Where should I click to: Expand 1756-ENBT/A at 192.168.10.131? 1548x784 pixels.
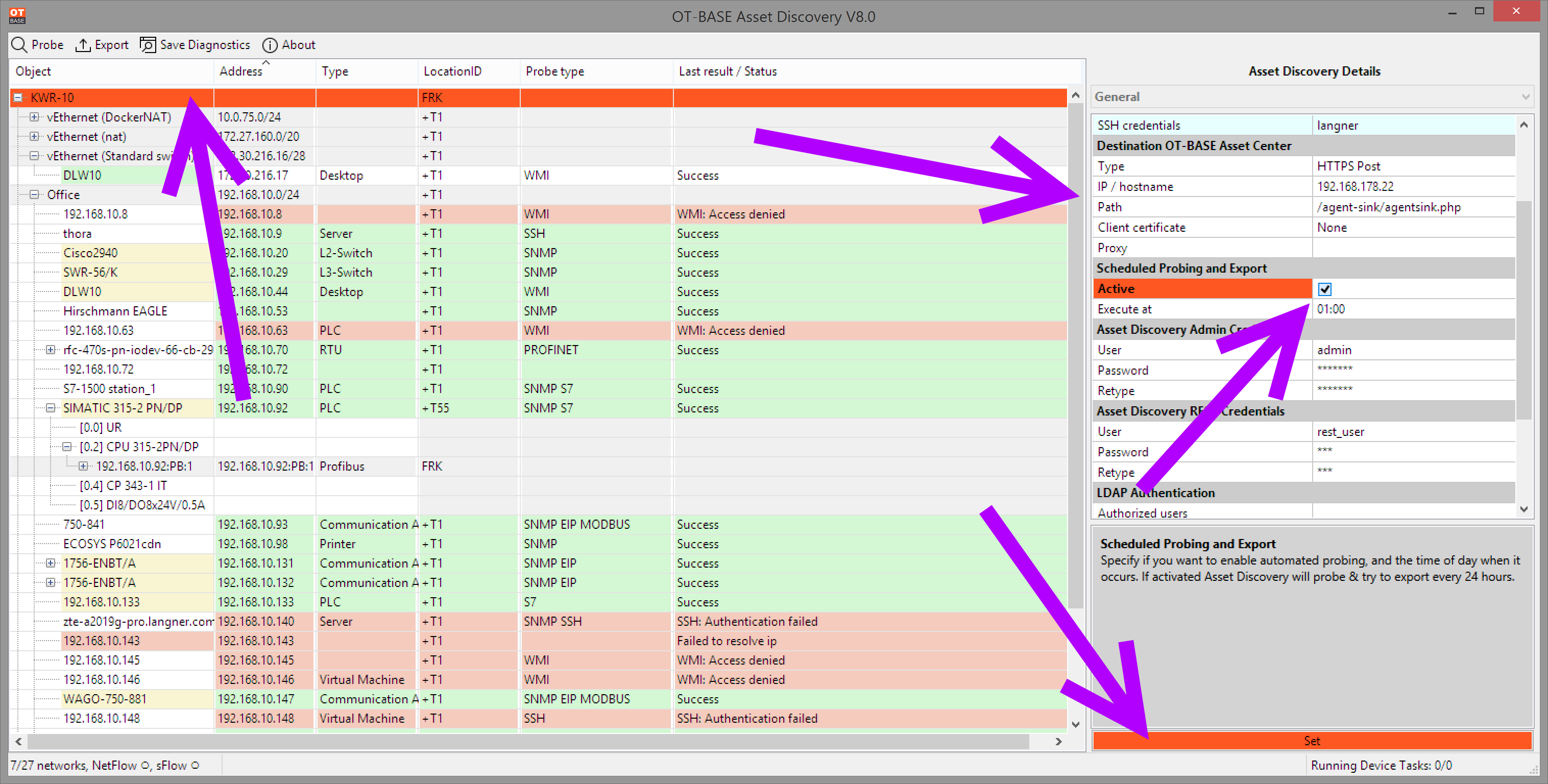(51, 563)
